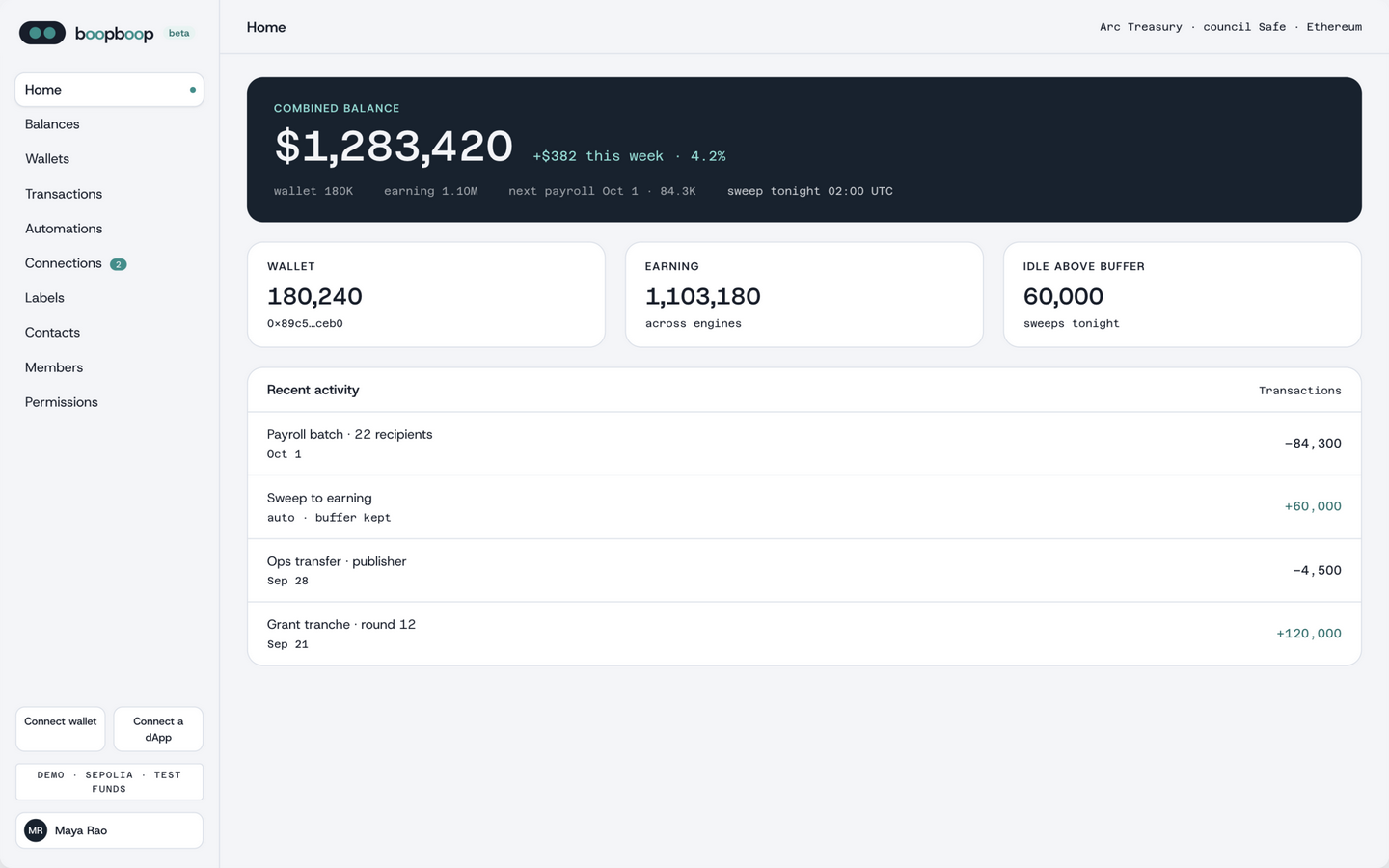Image resolution: width=1389 pixels, height=868 pixels.
Task: Open the Home sidebar item
Action: coord(109,90)
